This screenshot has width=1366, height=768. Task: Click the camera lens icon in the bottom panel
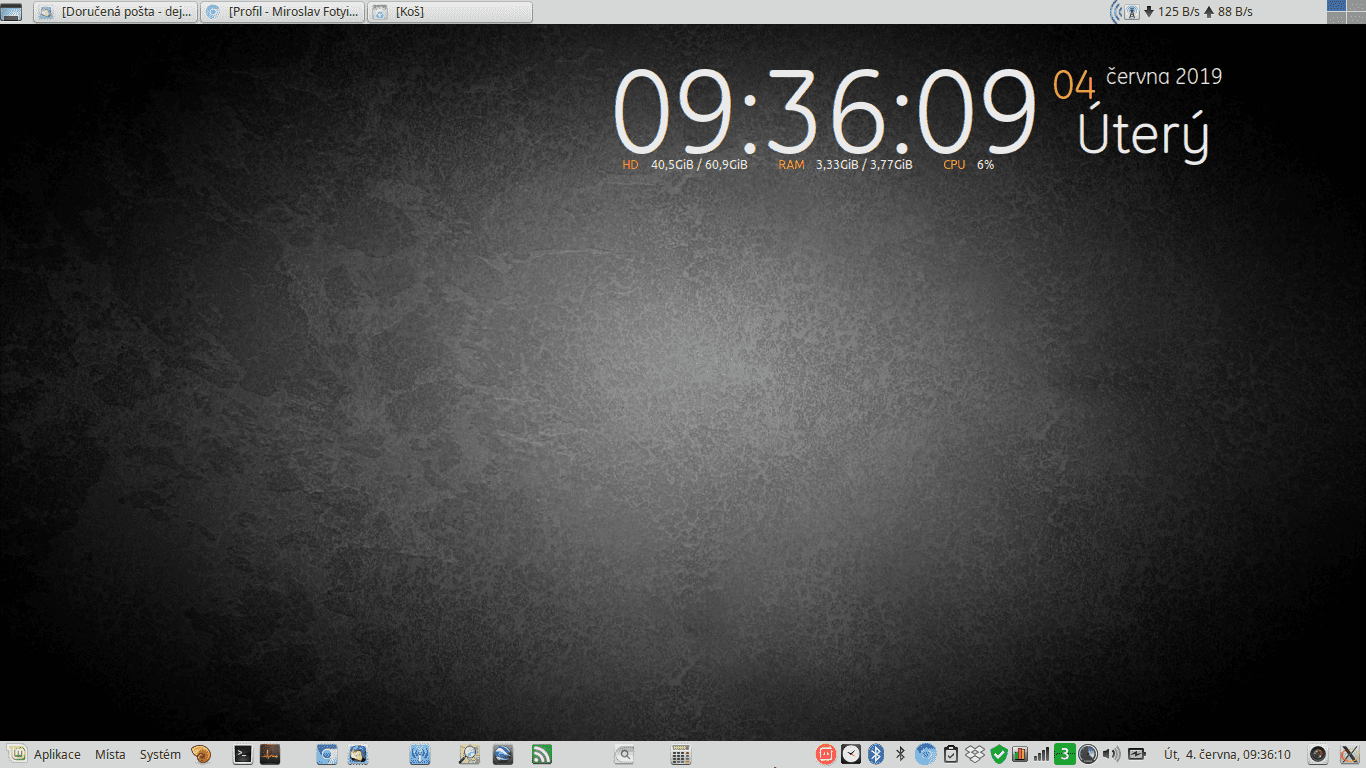1319,754
